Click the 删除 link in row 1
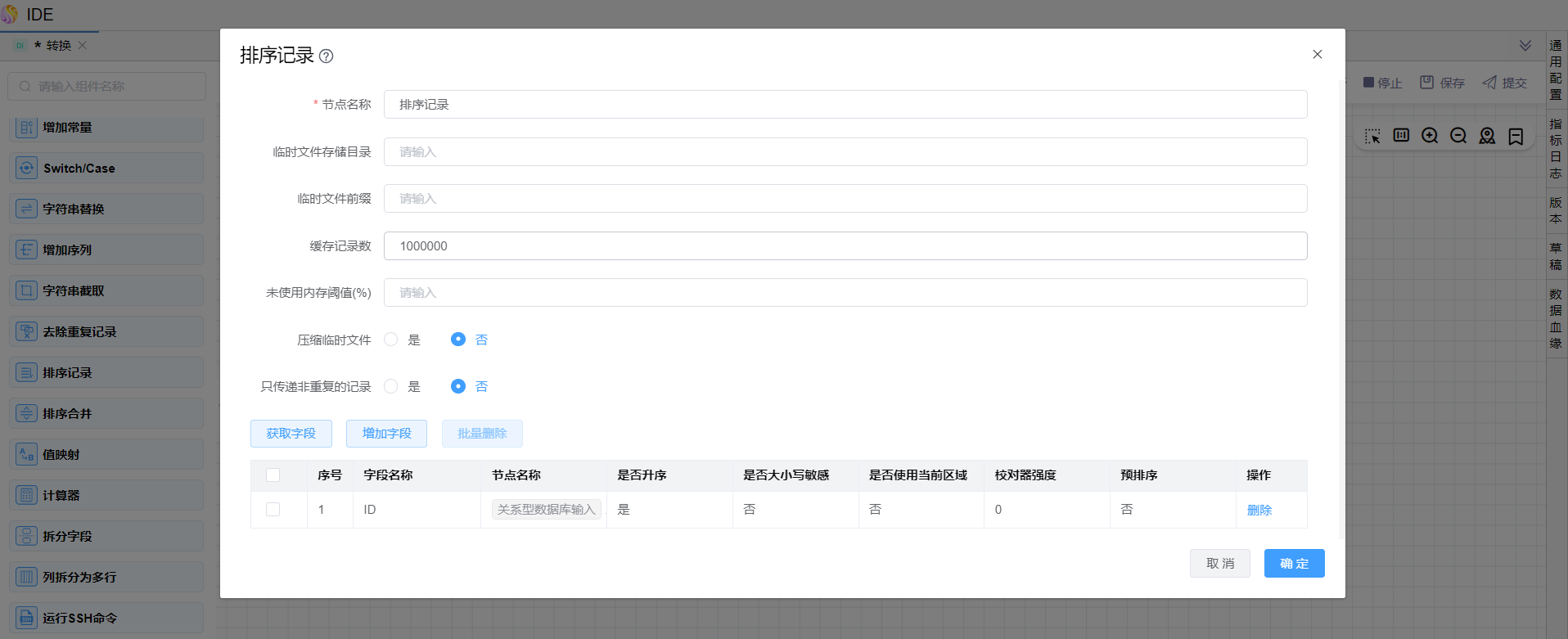This screenshot has width=1568, height=639. coord(1259,511)
